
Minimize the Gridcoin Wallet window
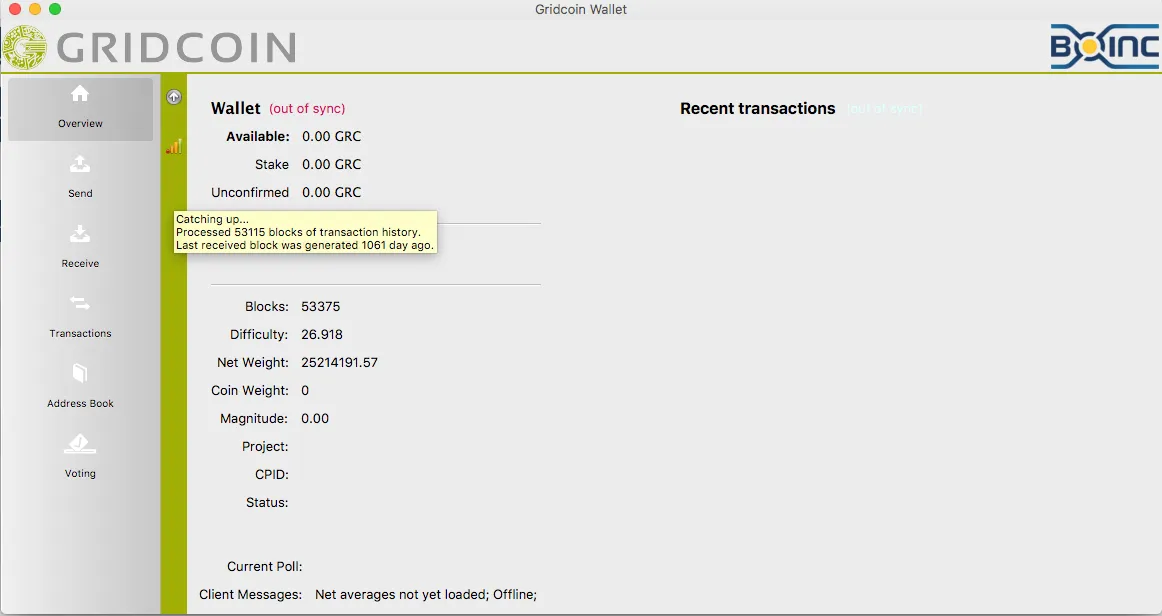(34, 9)
